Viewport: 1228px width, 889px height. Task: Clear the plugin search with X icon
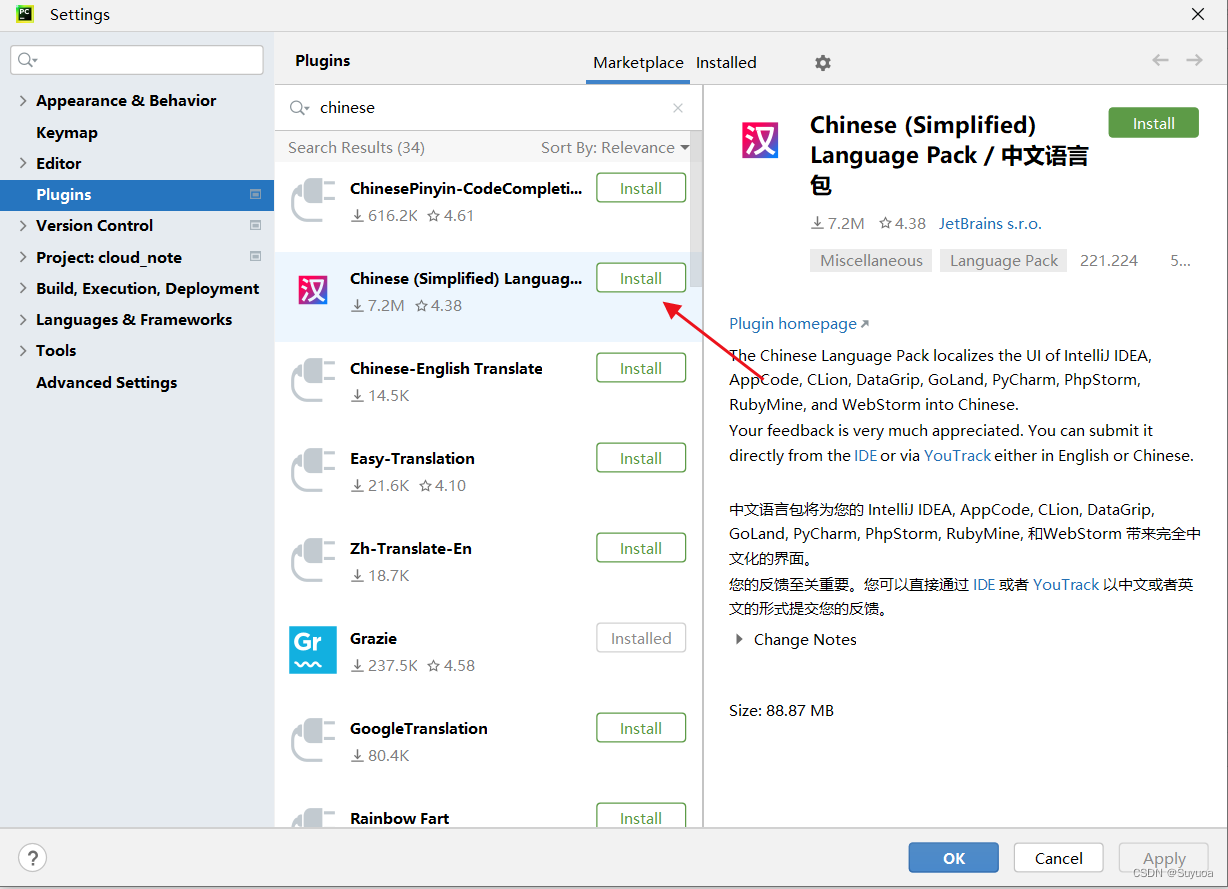coord(678,108)
